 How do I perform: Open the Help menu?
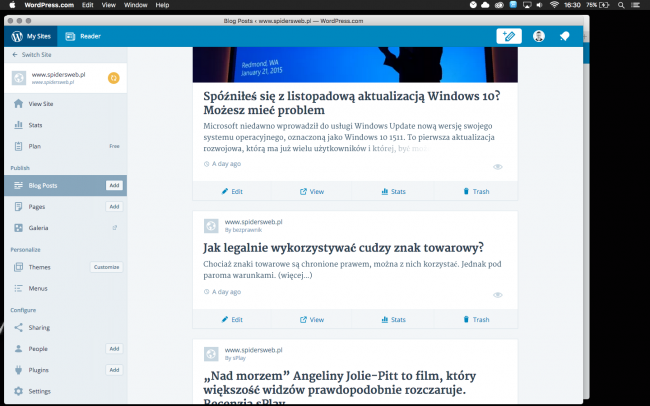[162, 5]
